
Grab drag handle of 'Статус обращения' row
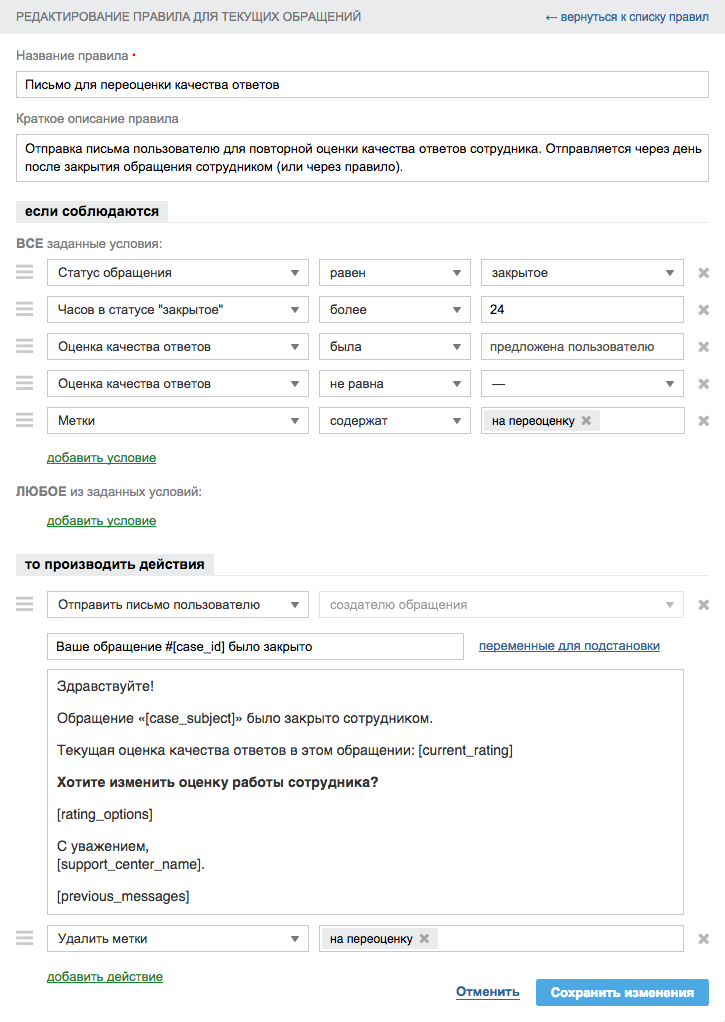pyautogui.click(x=25, y=272)
